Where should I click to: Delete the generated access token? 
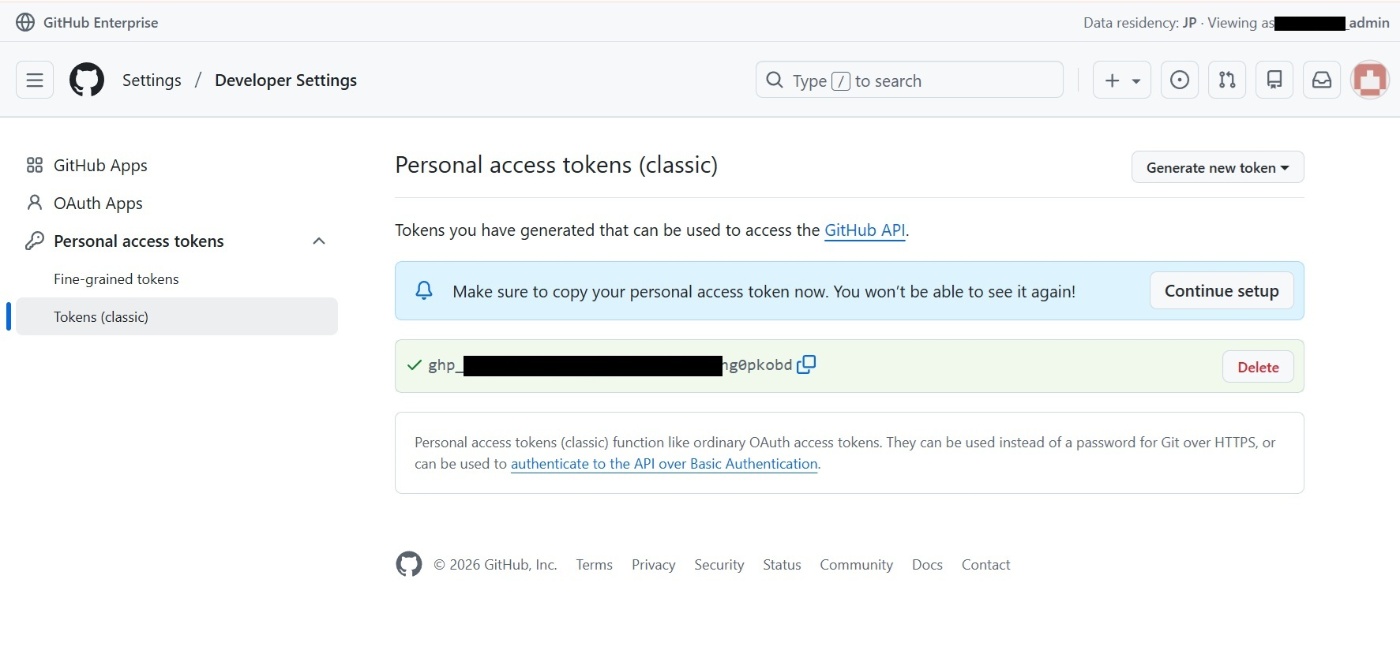[1257, 367]
